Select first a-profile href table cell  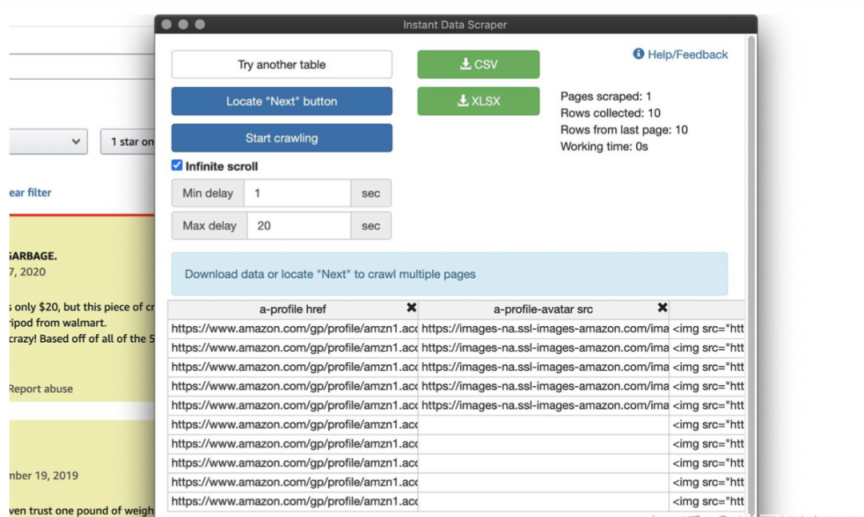pos(293,328)
